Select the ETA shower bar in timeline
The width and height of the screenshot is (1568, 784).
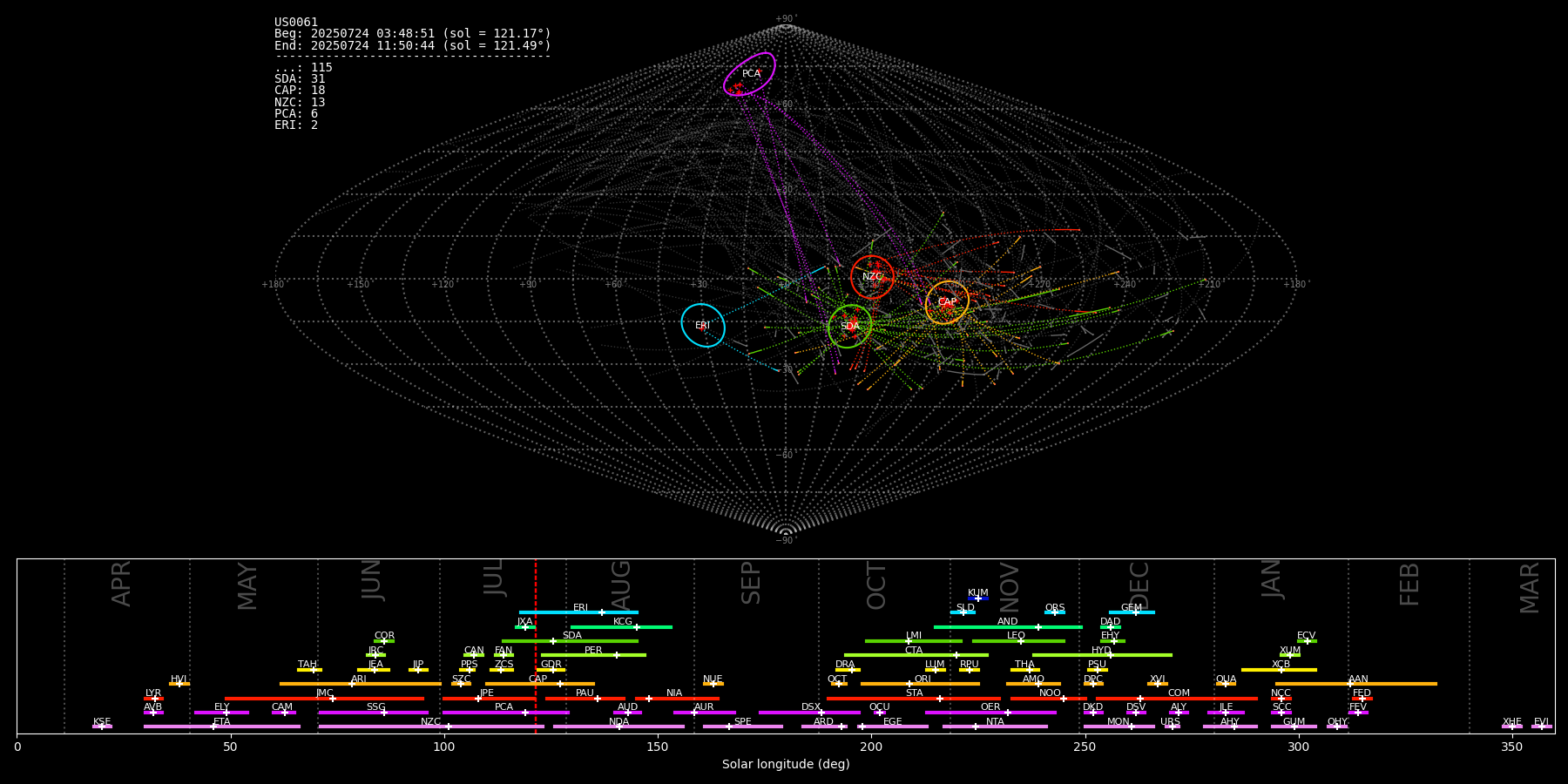[x=222, y=727]
